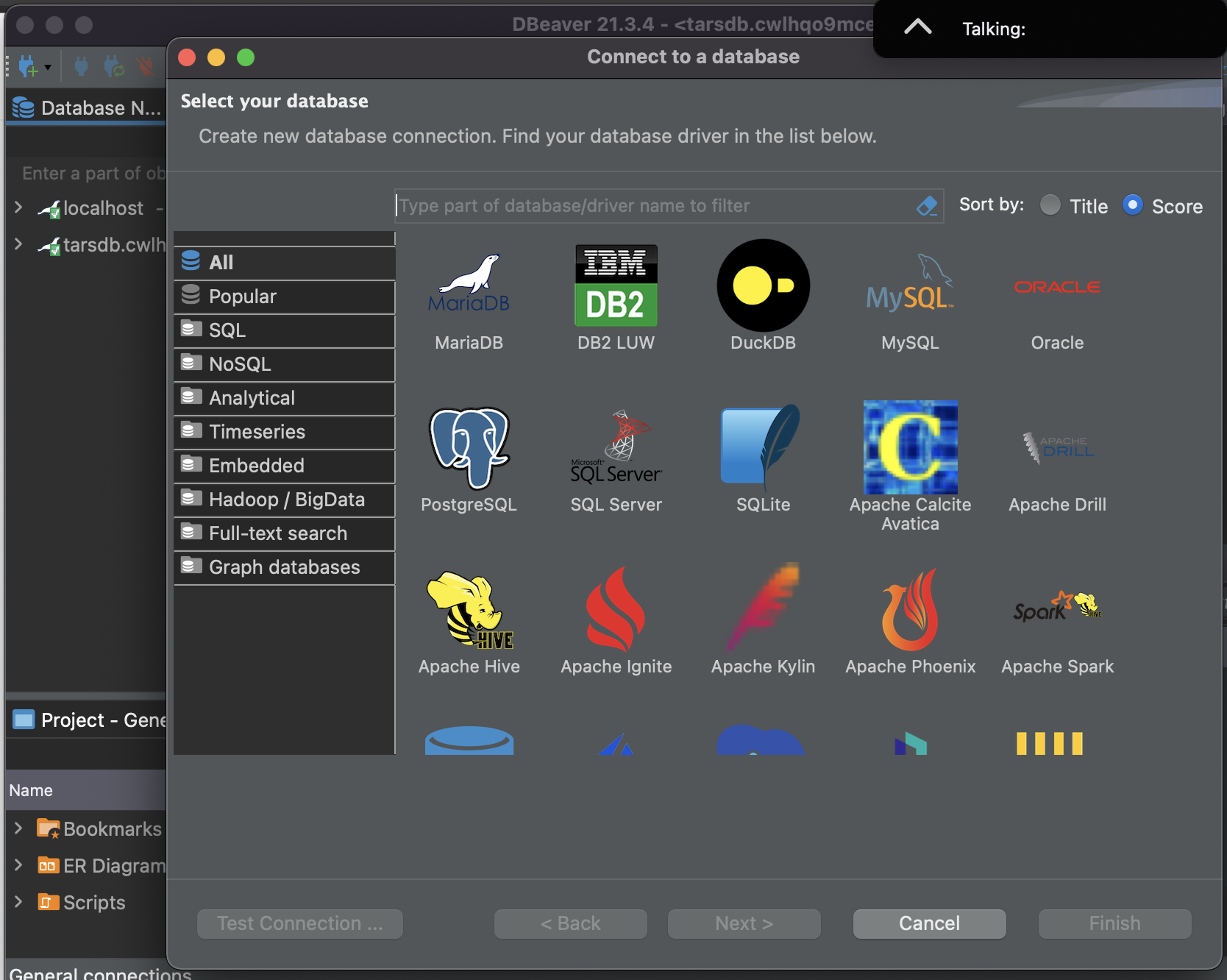Open the Project - General panel tab
Viewport: 1227px width, 980px height.
point(88,720)
